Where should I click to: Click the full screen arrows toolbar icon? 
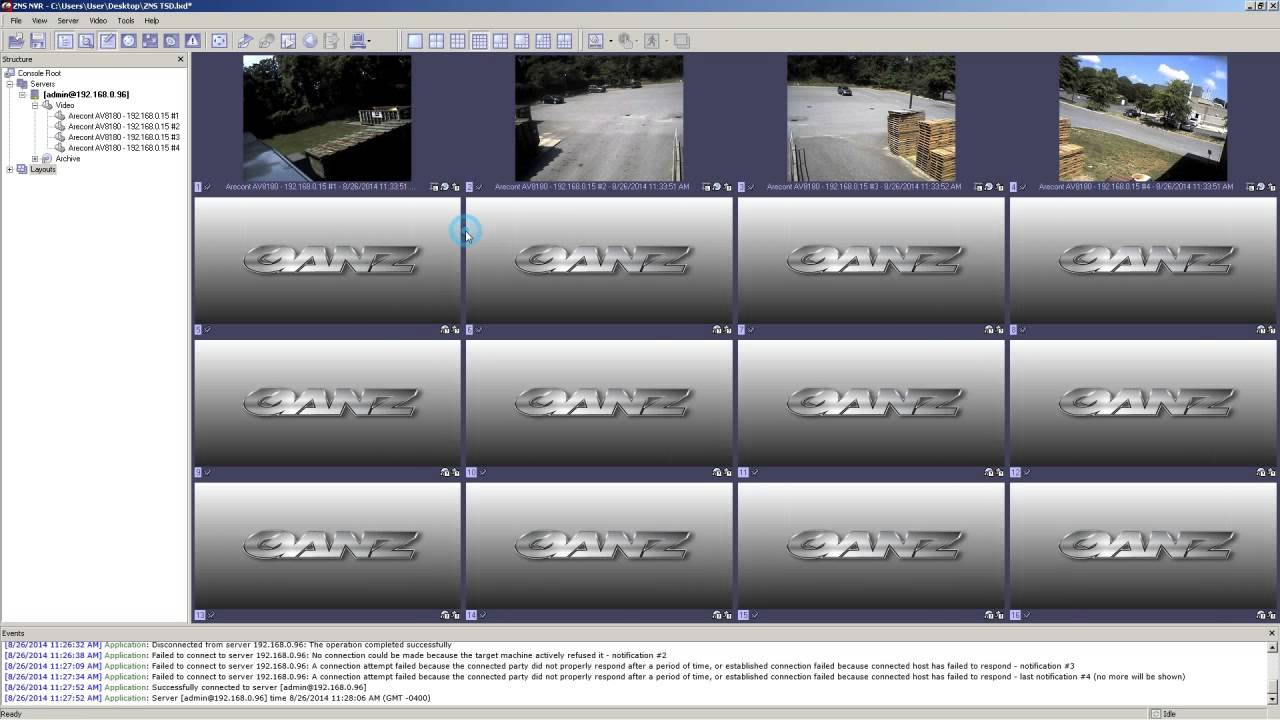[219, 41]
